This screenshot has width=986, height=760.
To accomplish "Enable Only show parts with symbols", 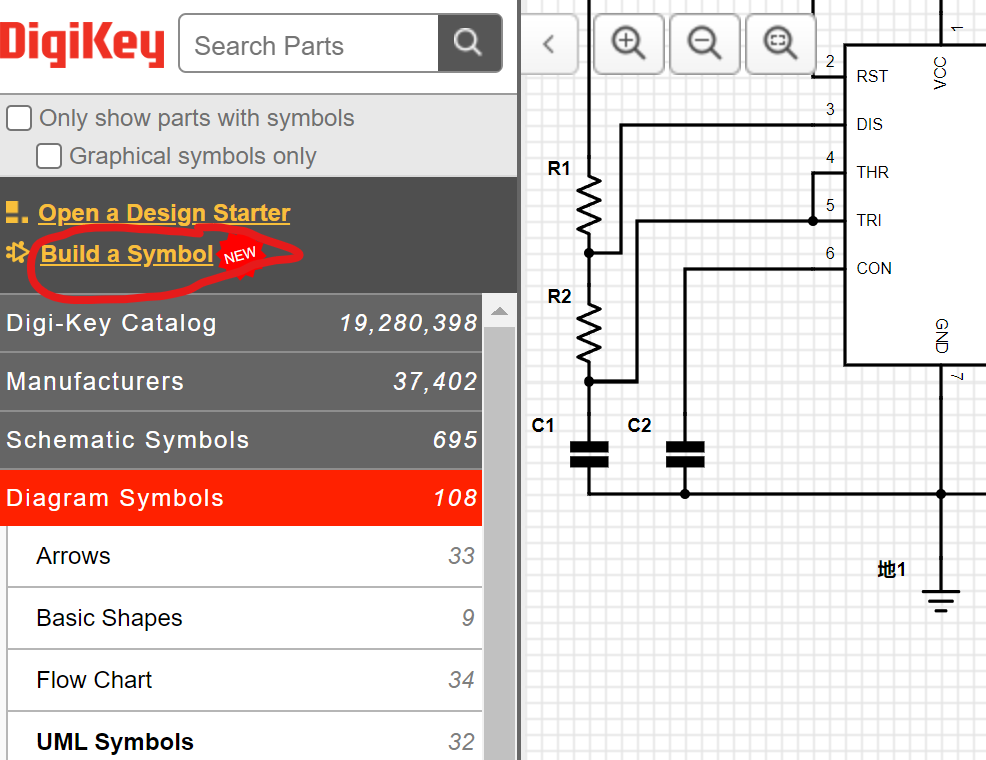I will 20,119.
